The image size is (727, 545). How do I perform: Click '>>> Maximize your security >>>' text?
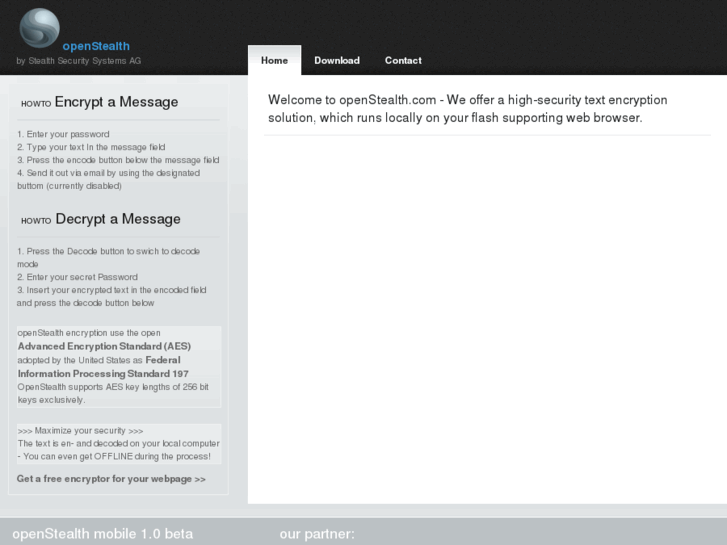pyautogui.click(x=80, y=430)
